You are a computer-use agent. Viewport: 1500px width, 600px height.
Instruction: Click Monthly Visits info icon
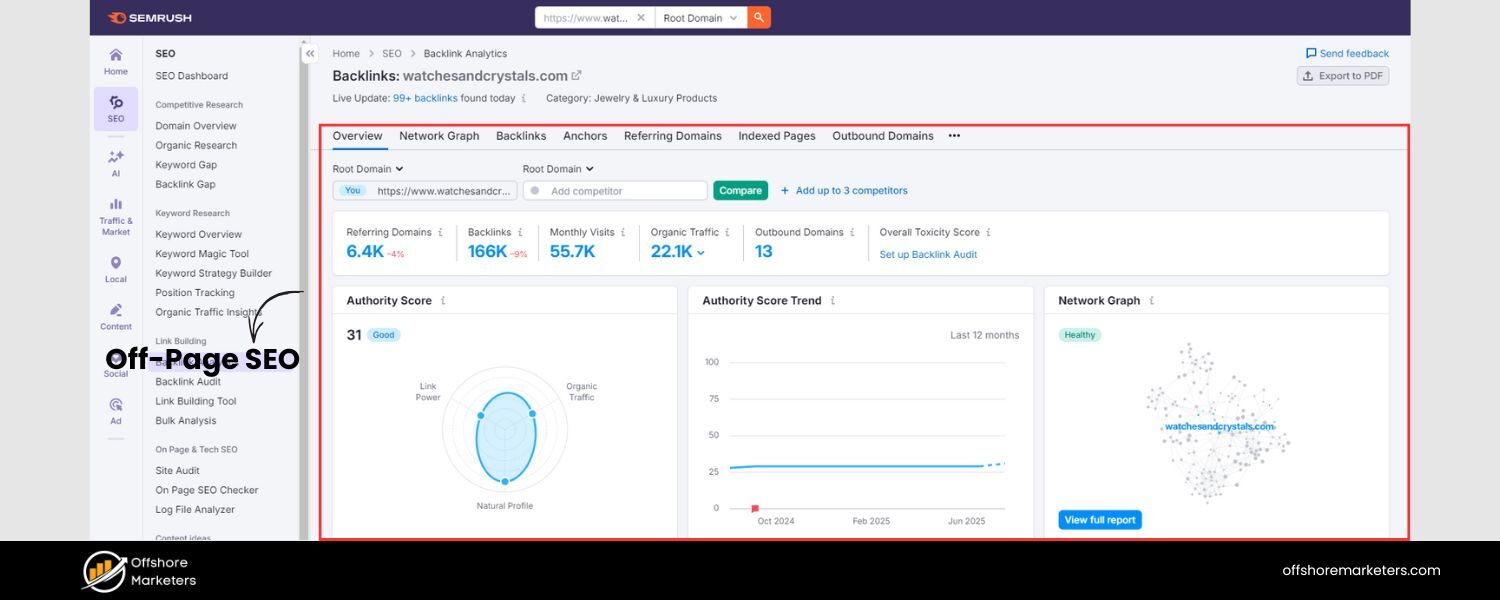click(623, 232)
